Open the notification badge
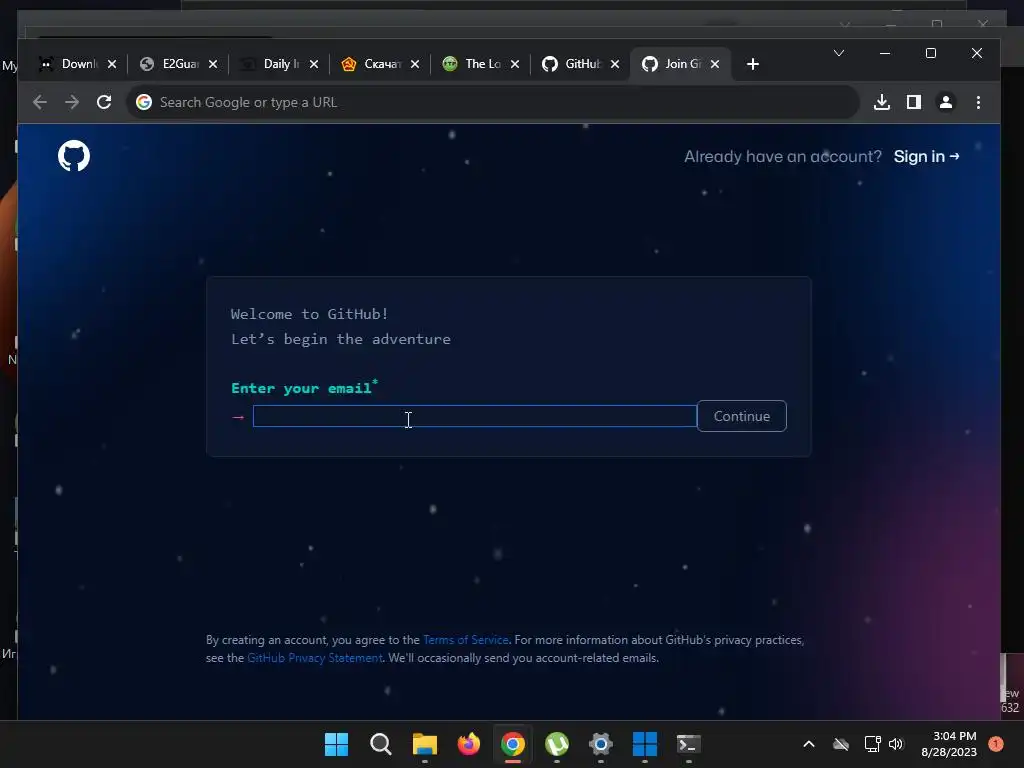This screenshot has height=768, width=1024. point(996,744)
